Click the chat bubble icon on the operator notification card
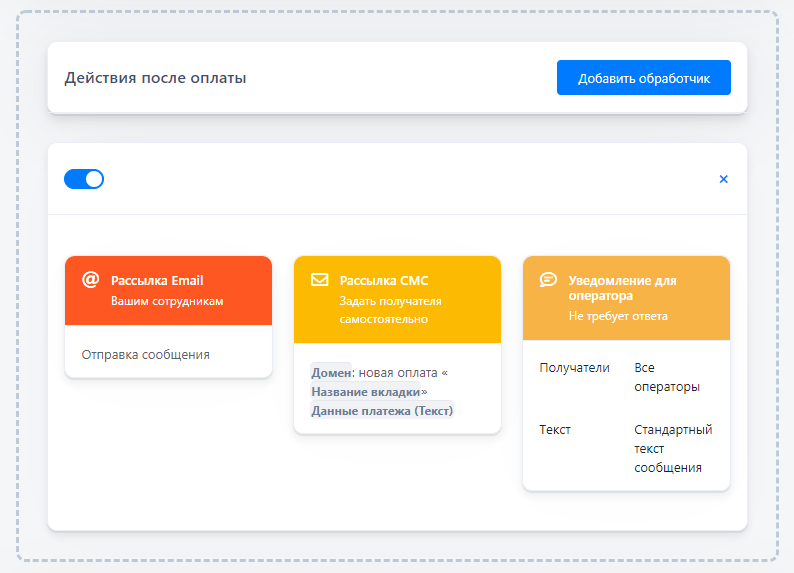Screen dimensions: 794x573 pos(548,279)
